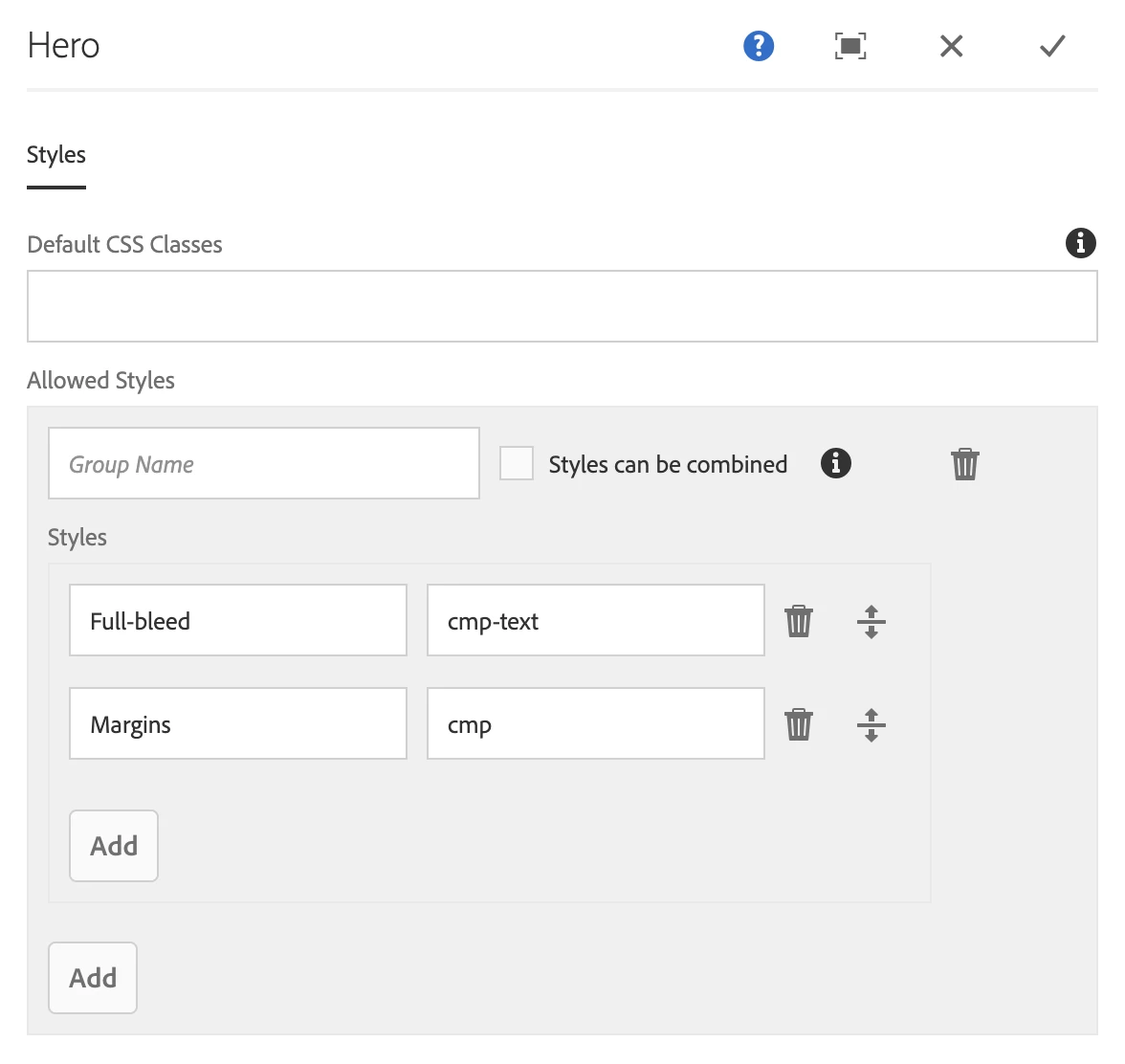Focus the Default CSS Classes field
The width and height of the screenshot is (1125, 1064).
(562, 306)
